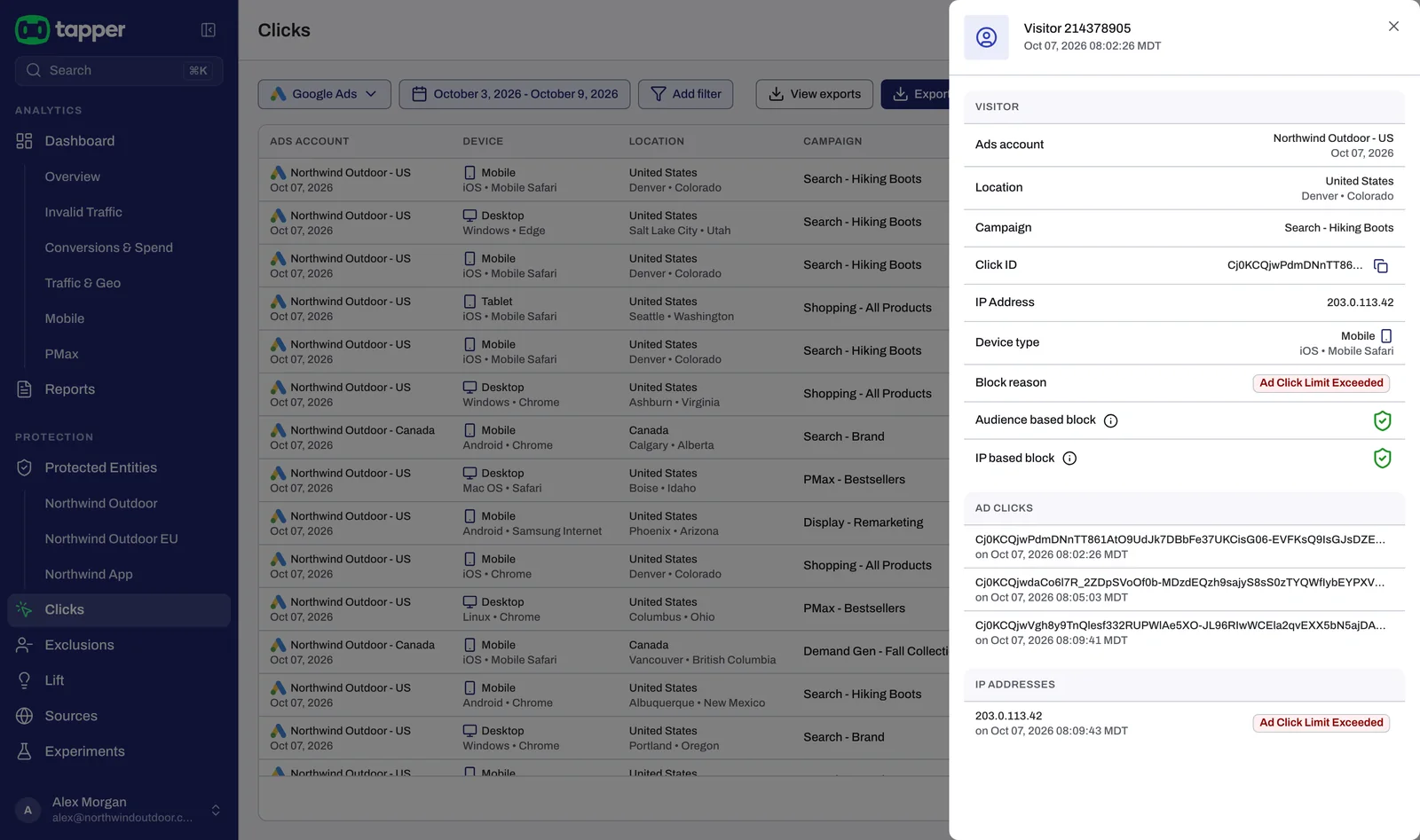Collapse the sidebar with the panel icon

coord(209,30)
